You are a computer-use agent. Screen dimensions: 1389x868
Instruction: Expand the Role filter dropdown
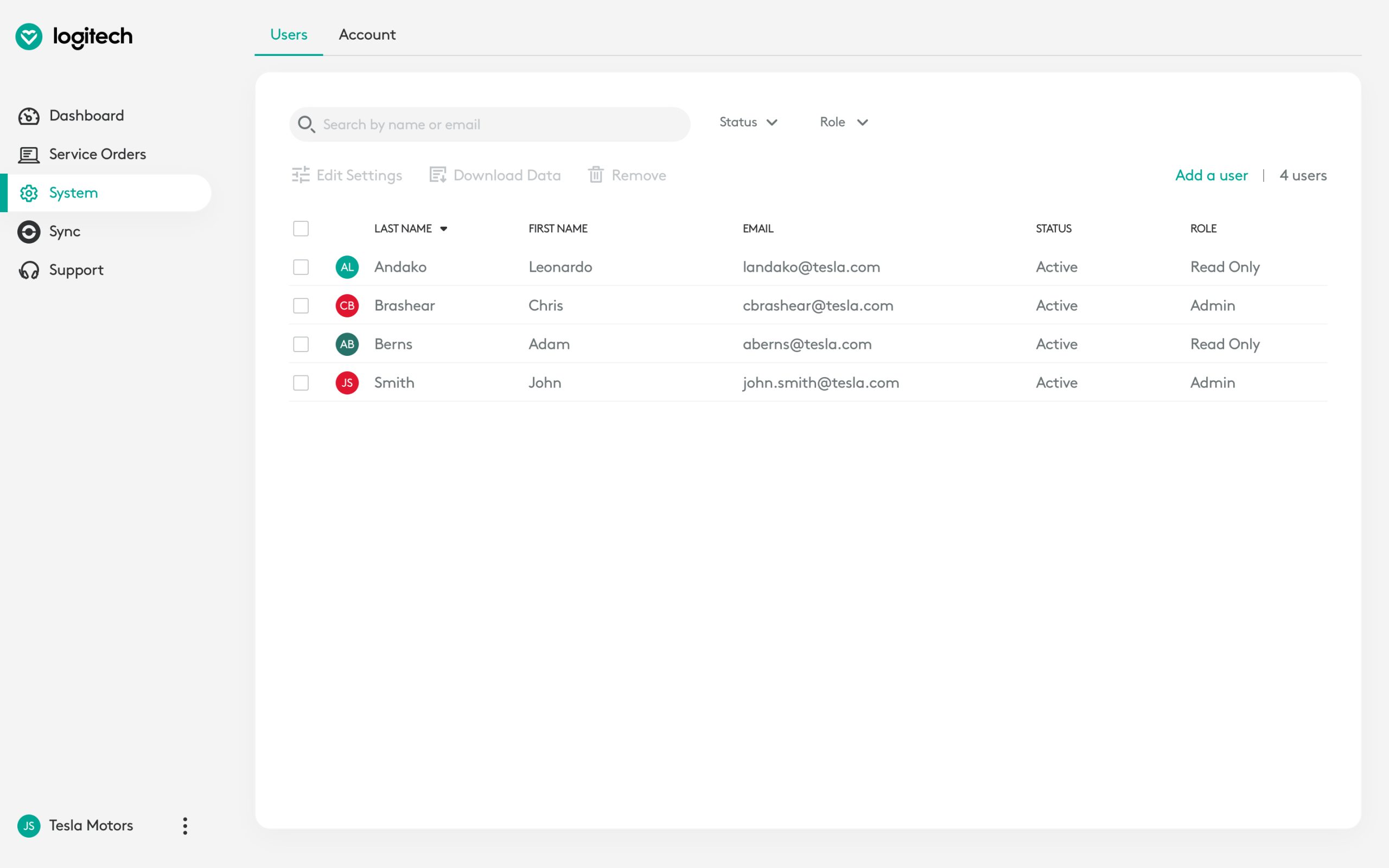click(844, 122)
